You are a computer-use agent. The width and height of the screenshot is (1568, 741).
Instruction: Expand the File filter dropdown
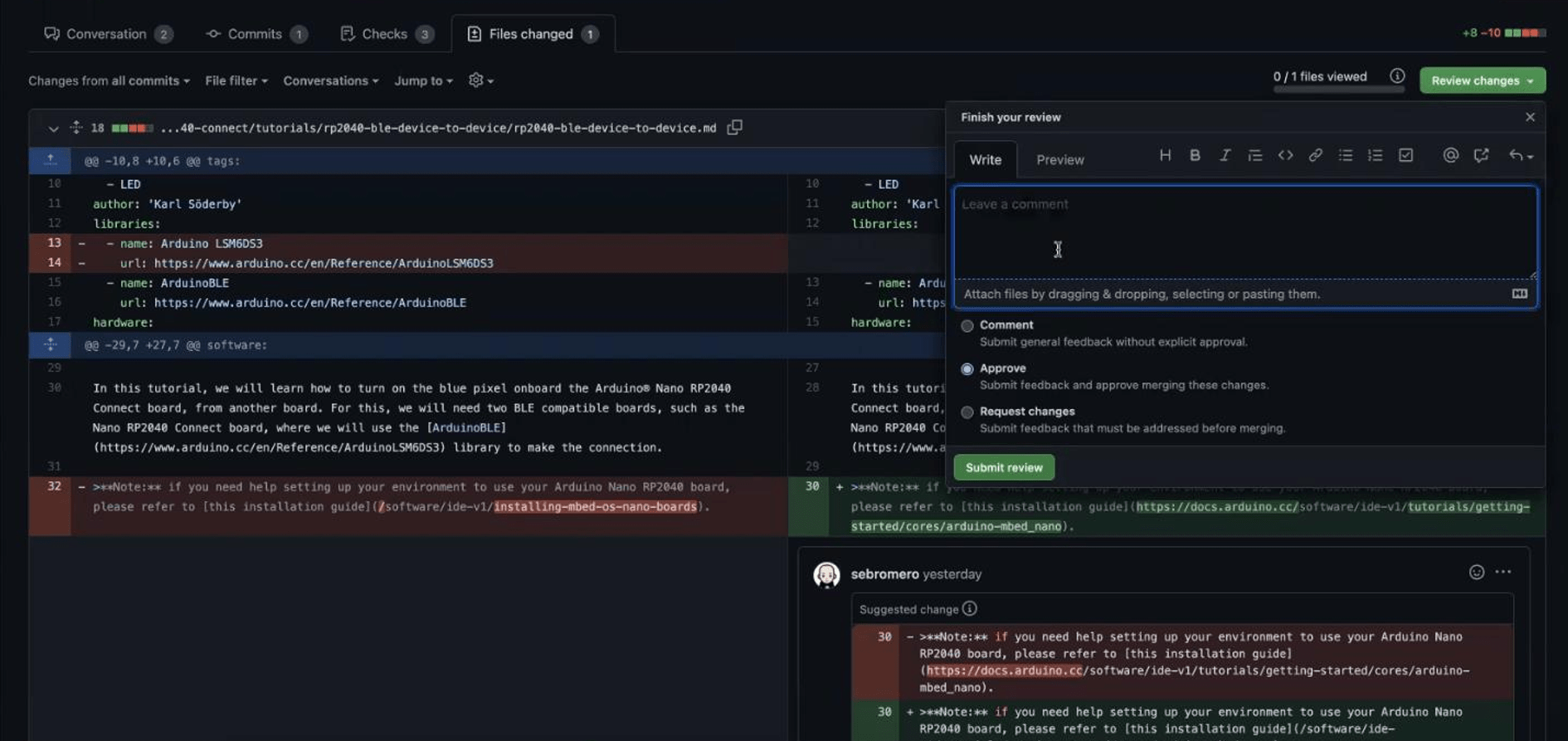point(236,80)
